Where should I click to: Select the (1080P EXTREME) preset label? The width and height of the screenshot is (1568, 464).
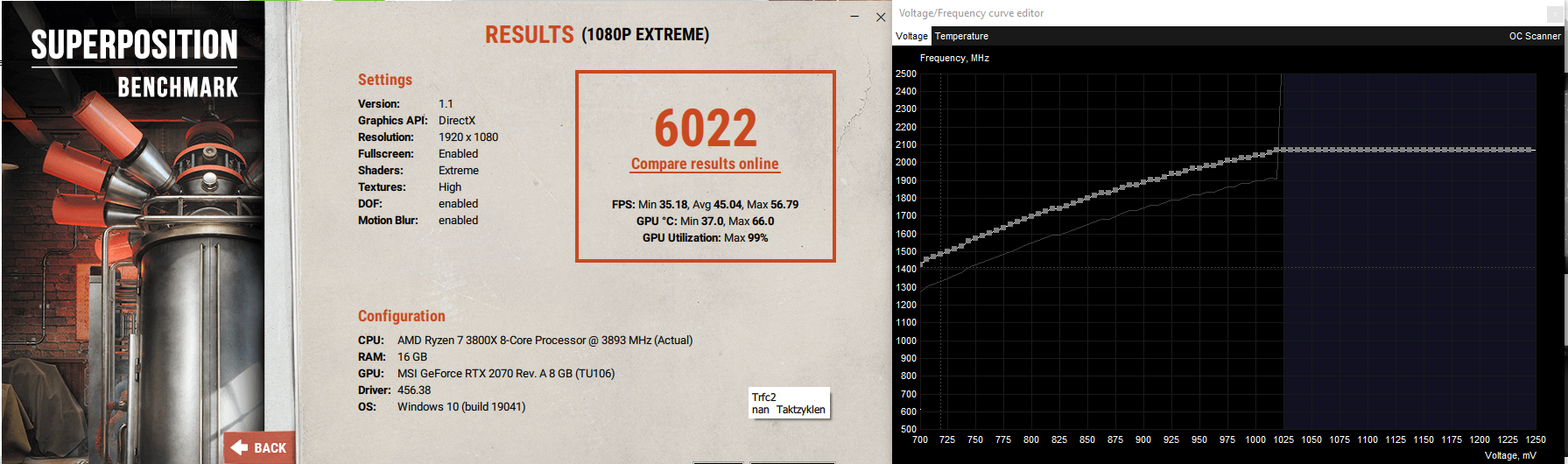(x=645, y=34)
